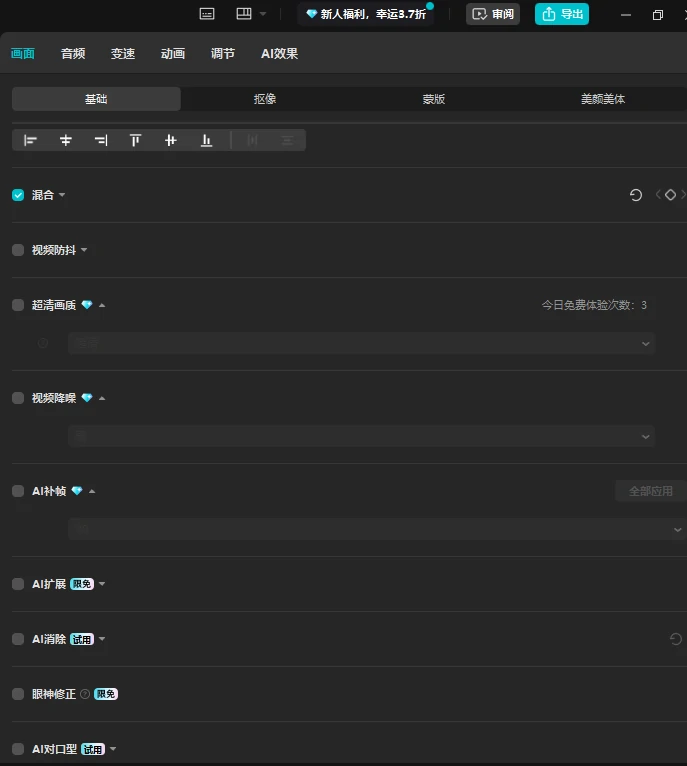687x766 pixels.
Task: Select the 抠像 sub-tab
Action: (265, 99)
